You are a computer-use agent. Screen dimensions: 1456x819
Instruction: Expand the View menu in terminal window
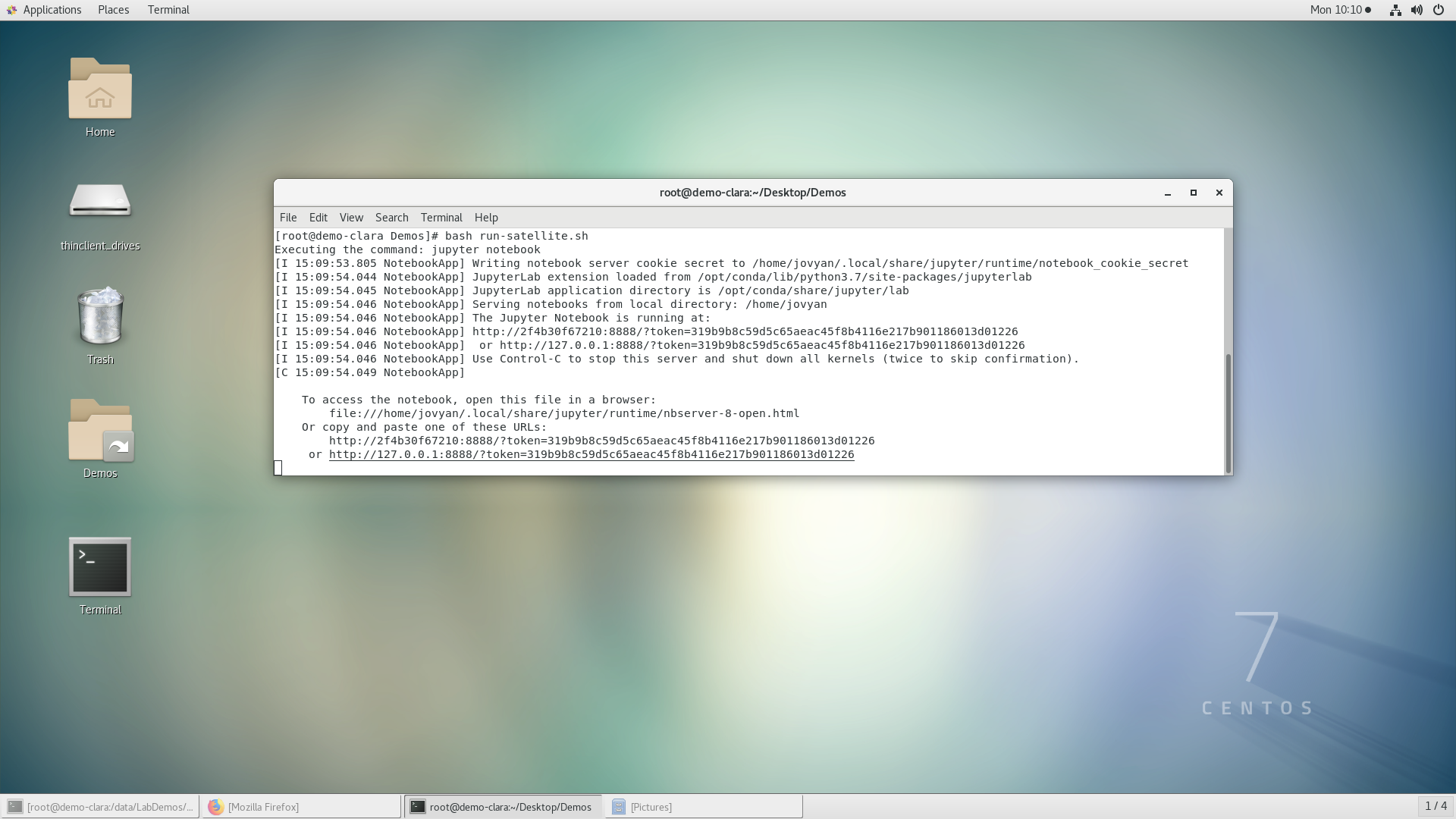tap(351, 217)
